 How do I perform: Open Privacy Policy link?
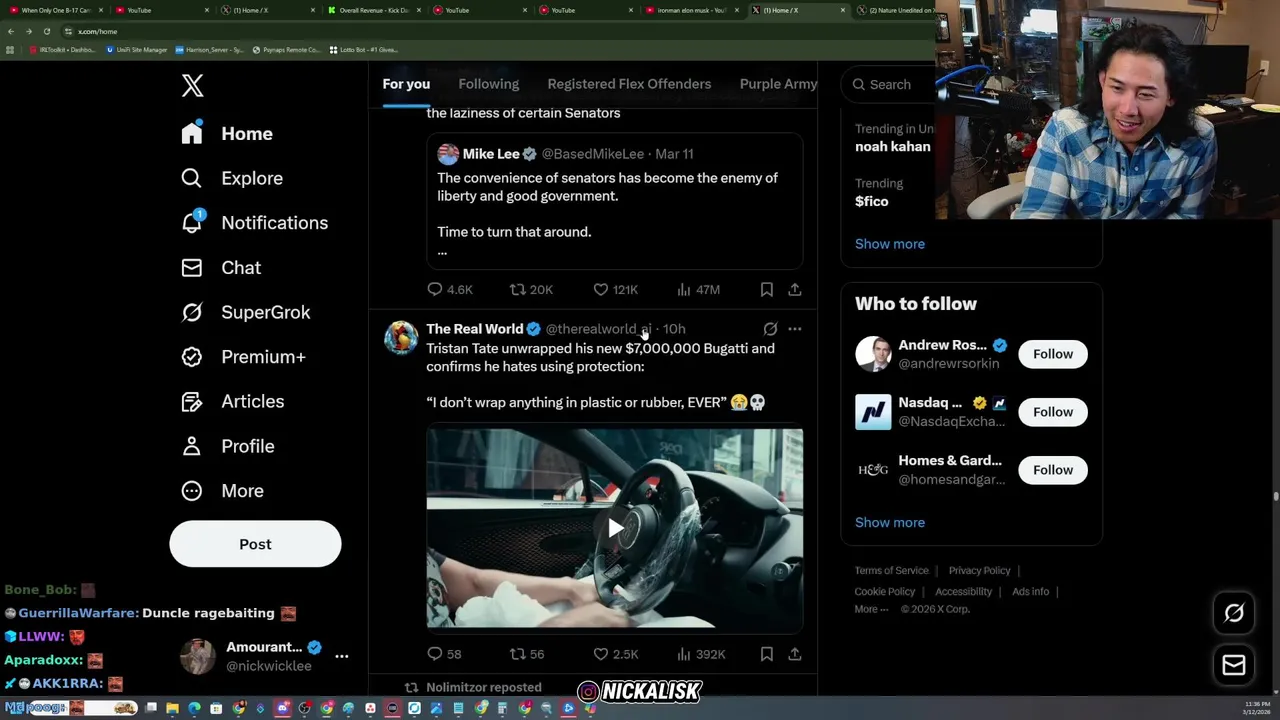[x=979, y=570]
